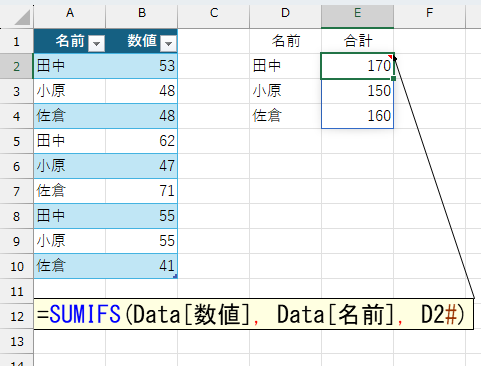Click cell B8 with value 55
Viewport: 481px width, 366px height.
point(142,216)
